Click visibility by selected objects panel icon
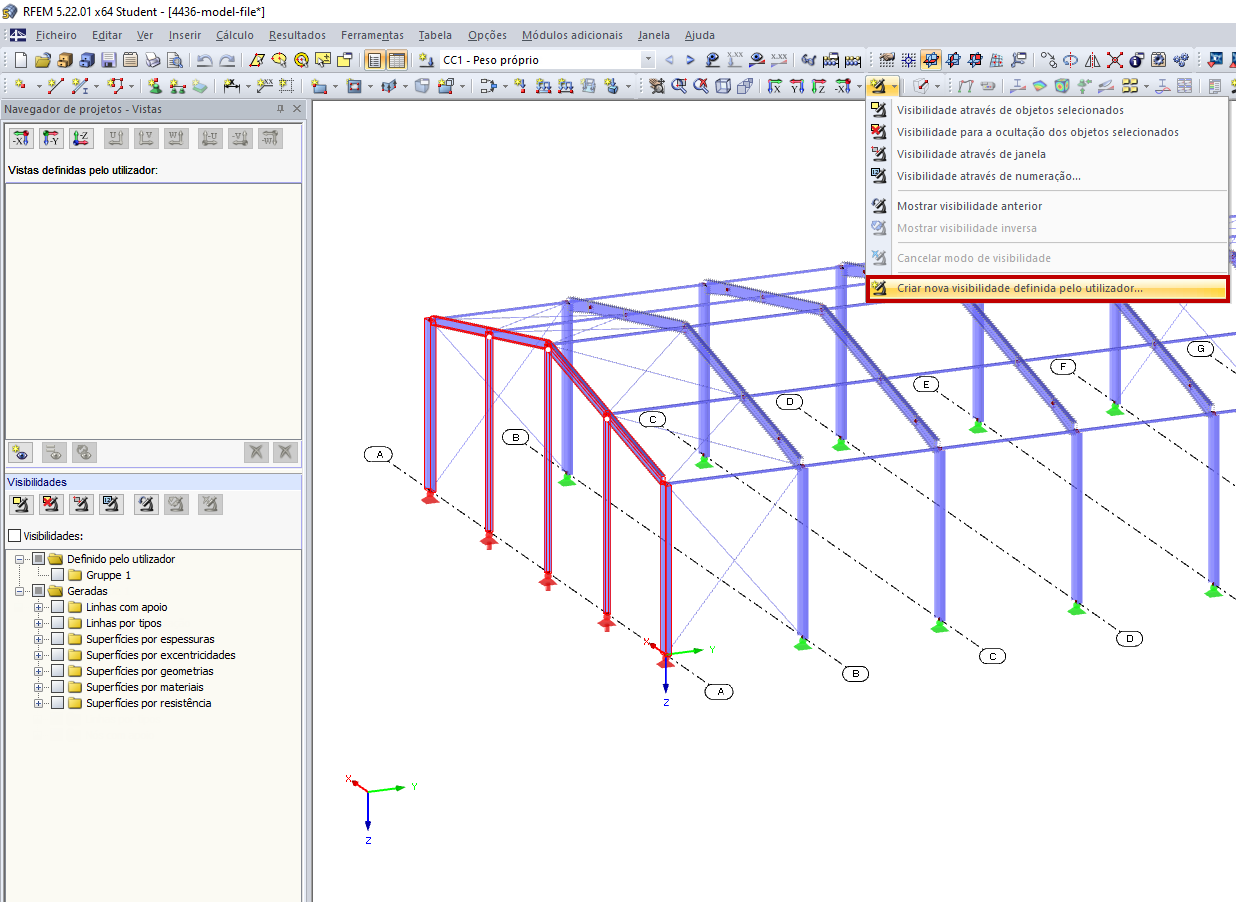This screenshot has width=1236, height=902. 21,504
